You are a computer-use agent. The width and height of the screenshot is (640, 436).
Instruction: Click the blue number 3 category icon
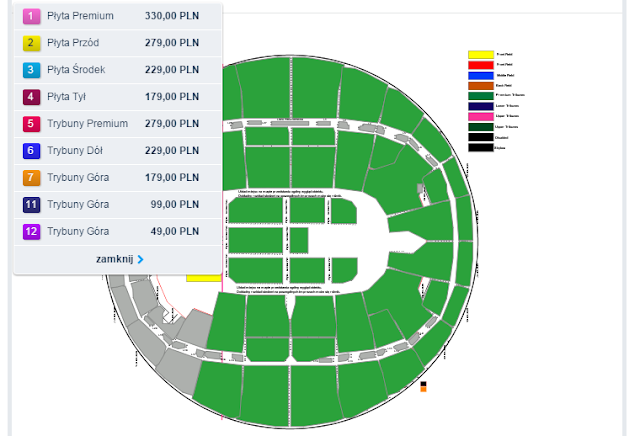pyautogui.click(x=31, y=70)
